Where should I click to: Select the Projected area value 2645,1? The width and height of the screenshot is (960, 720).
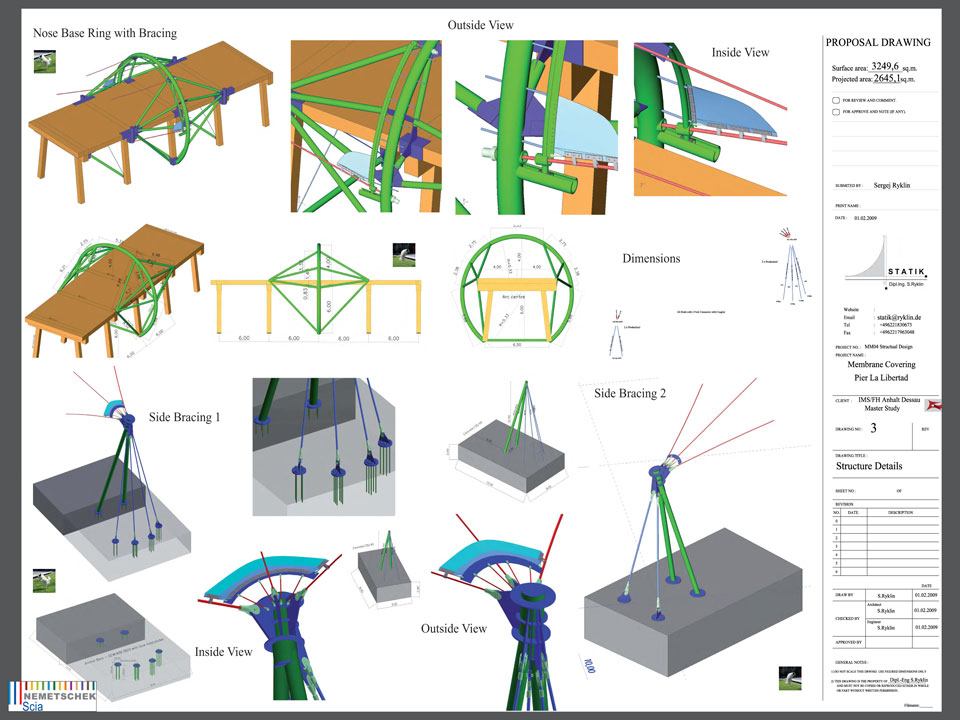click(x=894, y=77)
